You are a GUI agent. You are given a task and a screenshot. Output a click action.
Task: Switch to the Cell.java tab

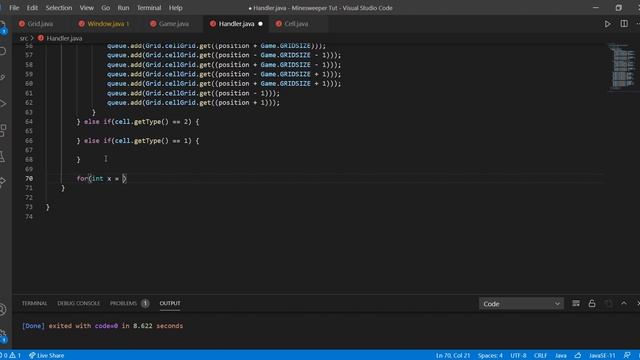click(x=296, y=24)
